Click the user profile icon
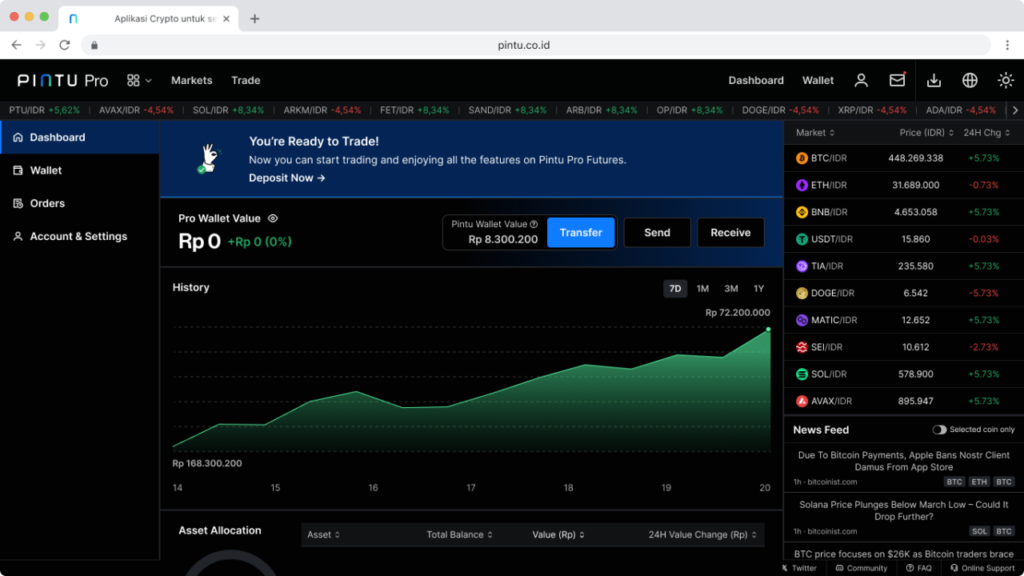Image resolution: width=1024 pixels, height=576 pixels. (x=861, y=80)
